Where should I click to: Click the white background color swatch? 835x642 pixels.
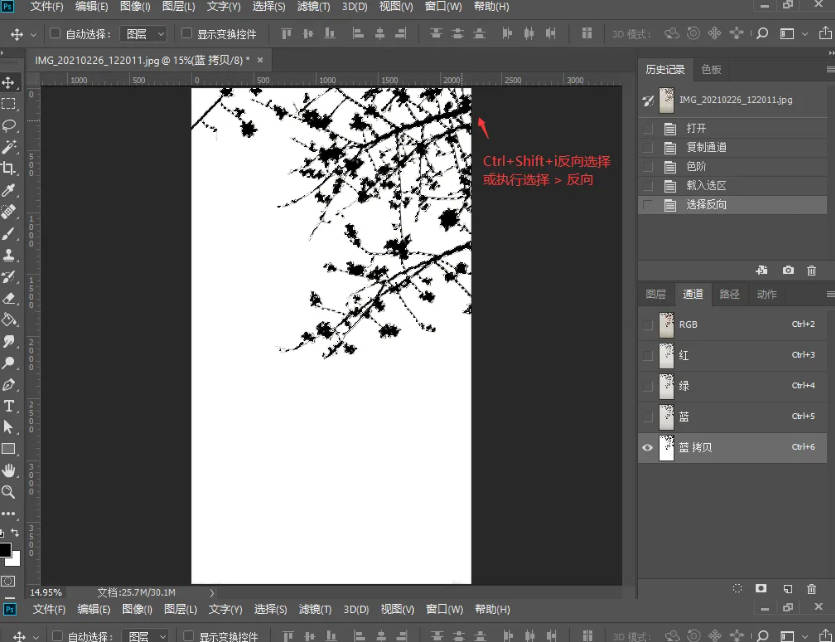tap(15, 560)
